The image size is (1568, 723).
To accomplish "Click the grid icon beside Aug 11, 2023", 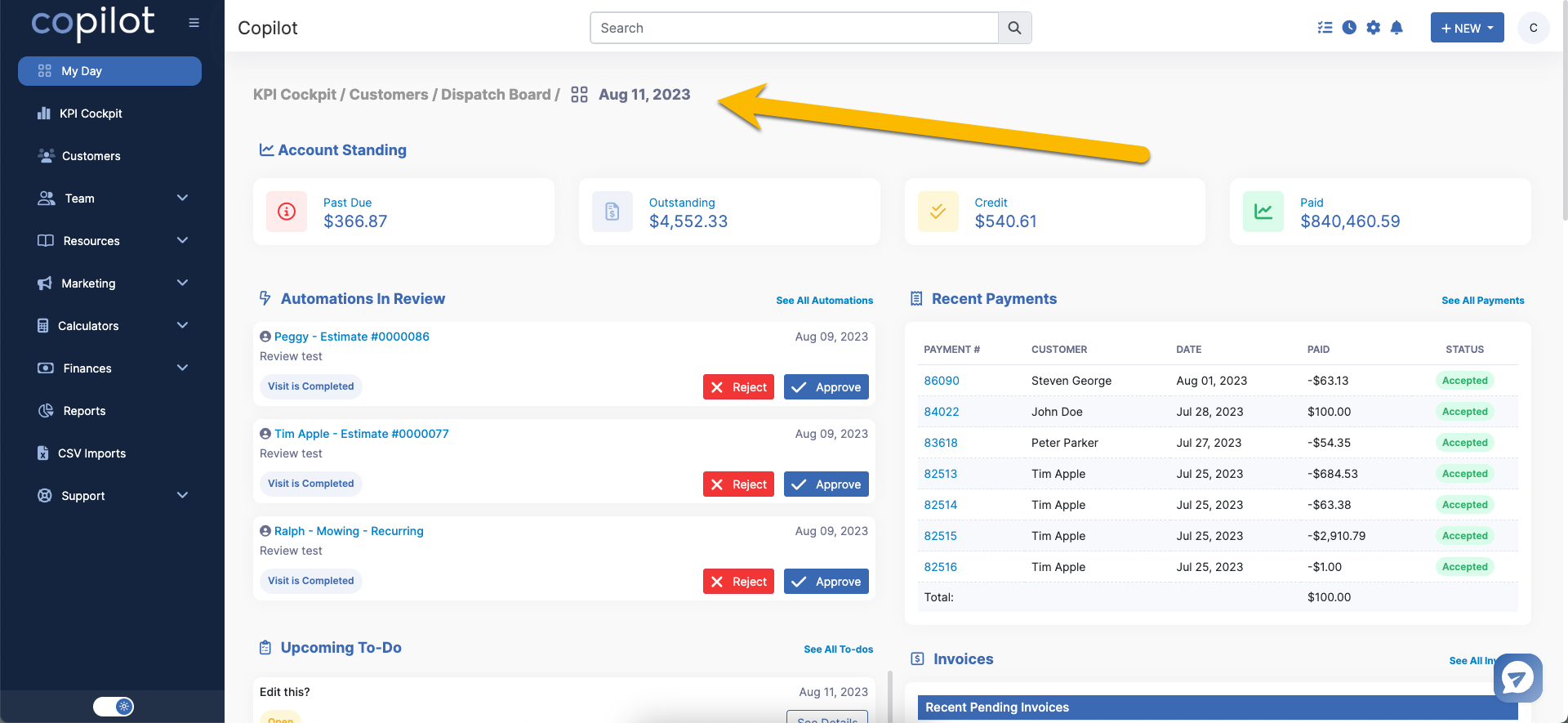I will (579, 95).
